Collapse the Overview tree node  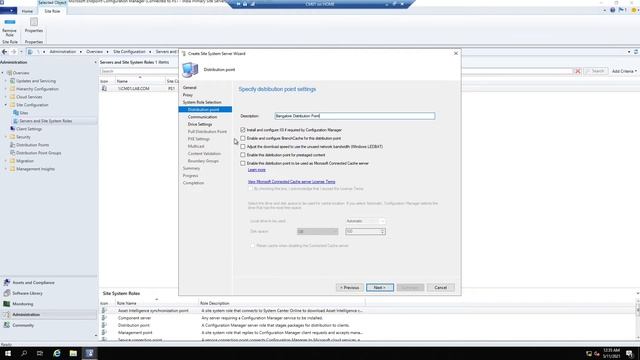point(3,73)
